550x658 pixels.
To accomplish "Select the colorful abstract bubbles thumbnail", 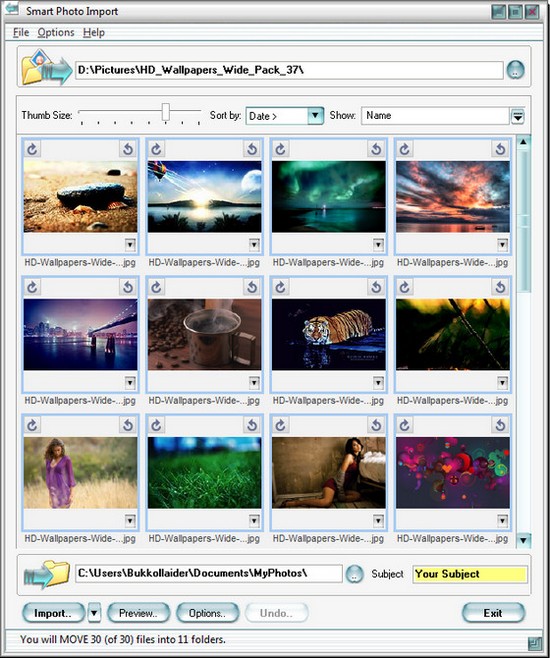I will point(453,473).
